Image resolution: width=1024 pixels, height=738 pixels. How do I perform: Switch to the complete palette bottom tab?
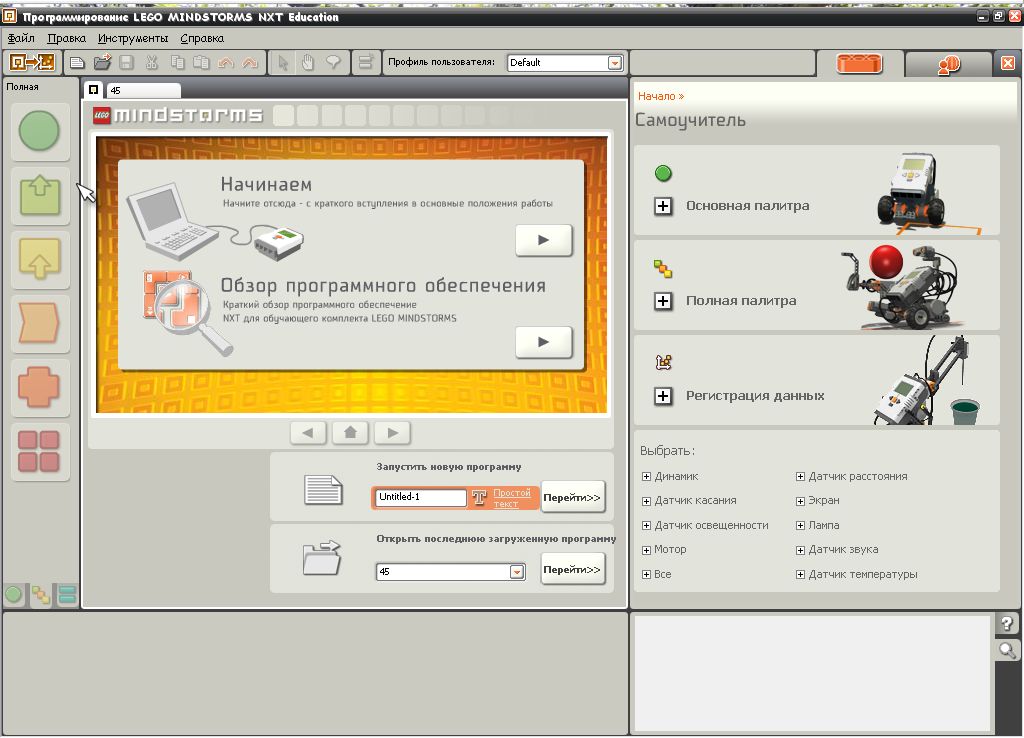pyautogui.click(x=41, y=595)
